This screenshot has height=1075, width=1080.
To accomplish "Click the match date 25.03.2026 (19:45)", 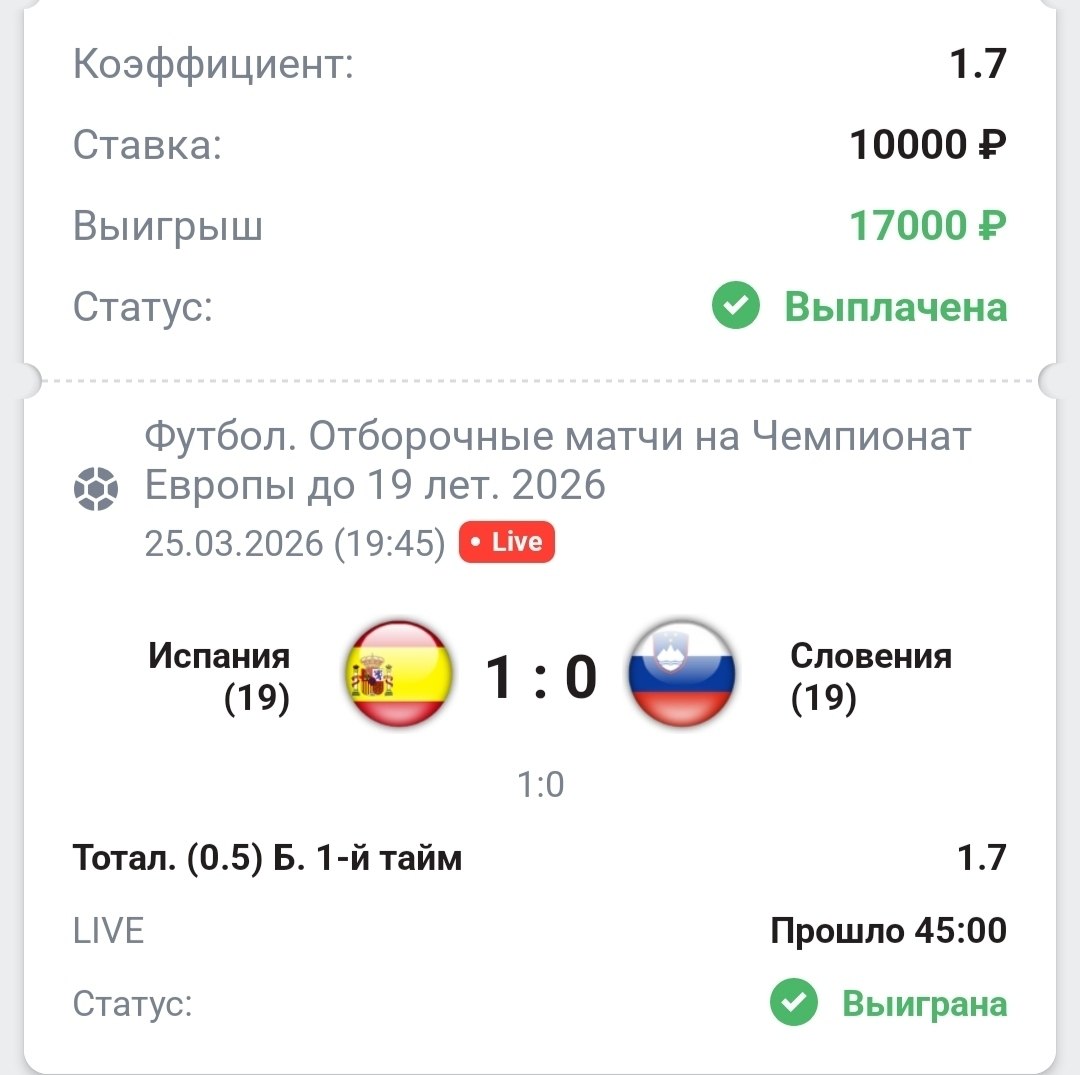I will pos(295,543).
